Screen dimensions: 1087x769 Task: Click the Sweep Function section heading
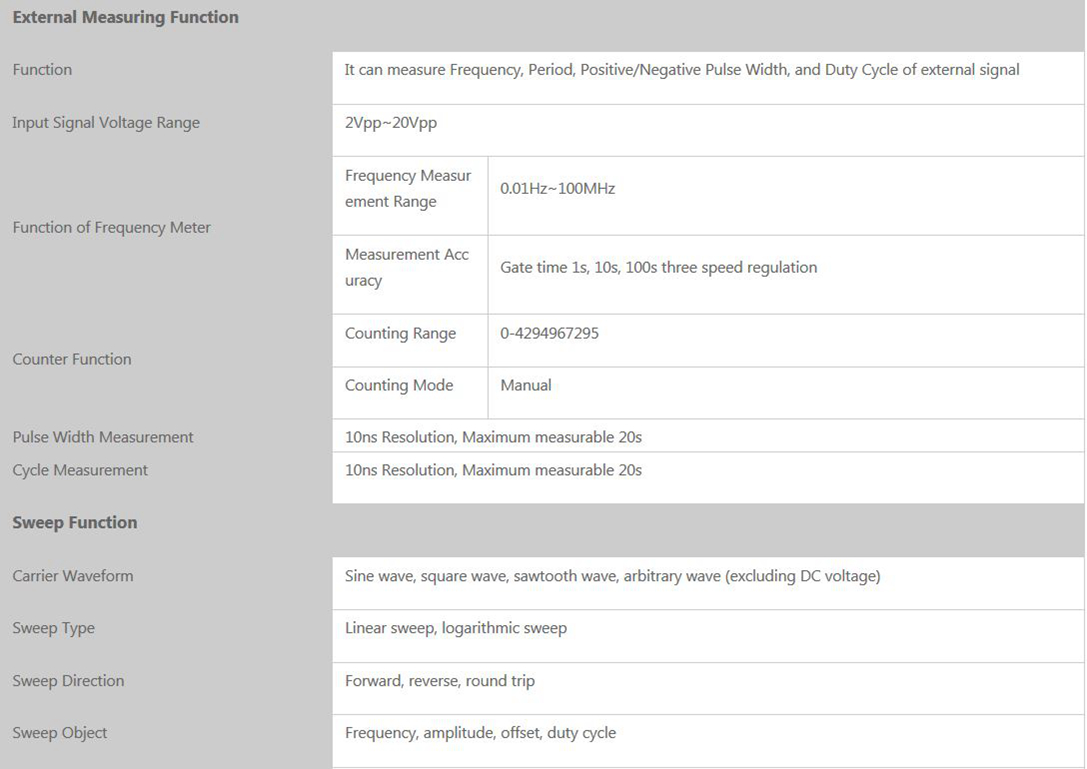(x=75, y=523)
